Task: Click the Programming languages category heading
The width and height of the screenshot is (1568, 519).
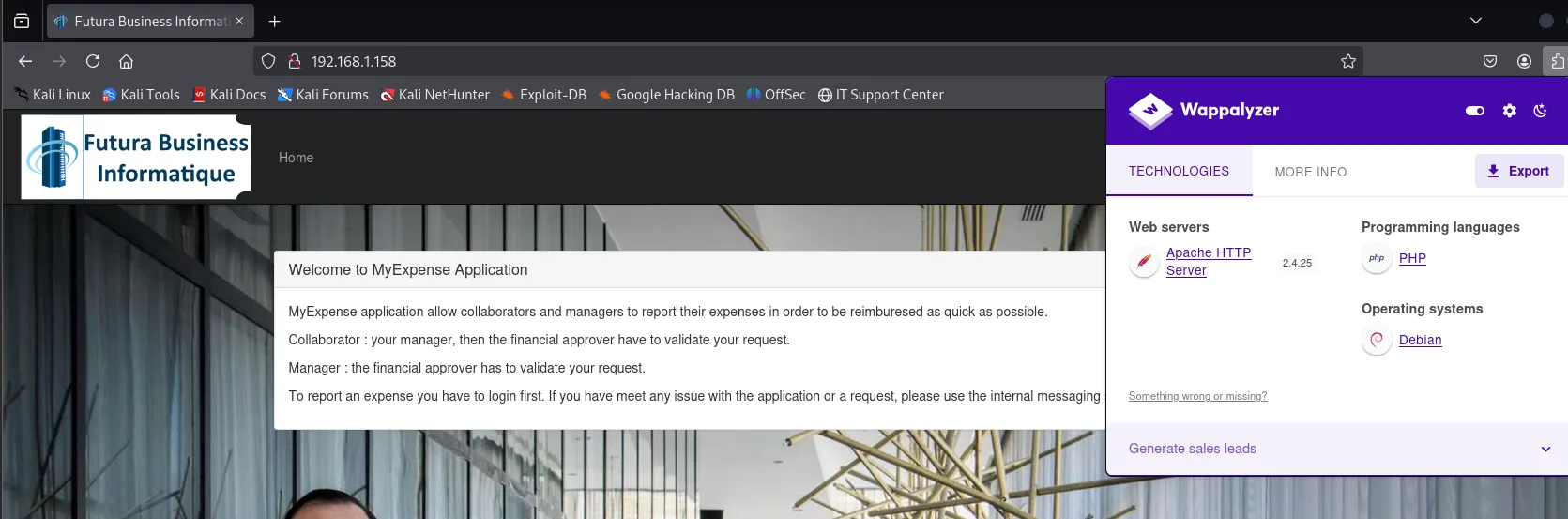Action: pos(1440,227)
